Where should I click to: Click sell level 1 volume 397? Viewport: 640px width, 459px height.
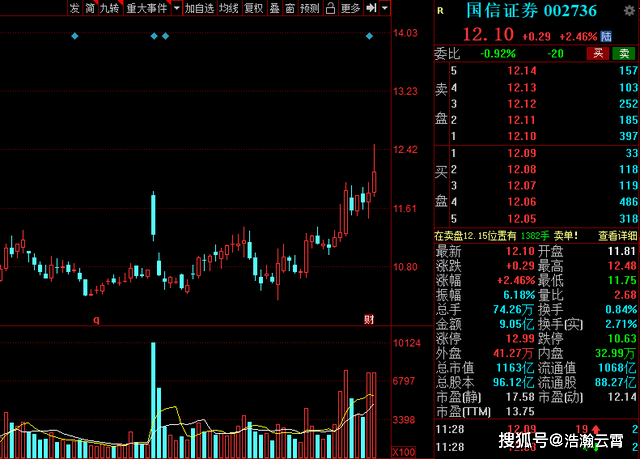click(628, 136)
